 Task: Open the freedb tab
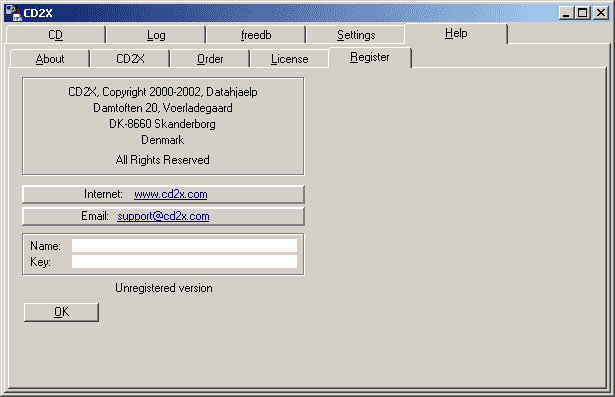(x=256, y=35)
